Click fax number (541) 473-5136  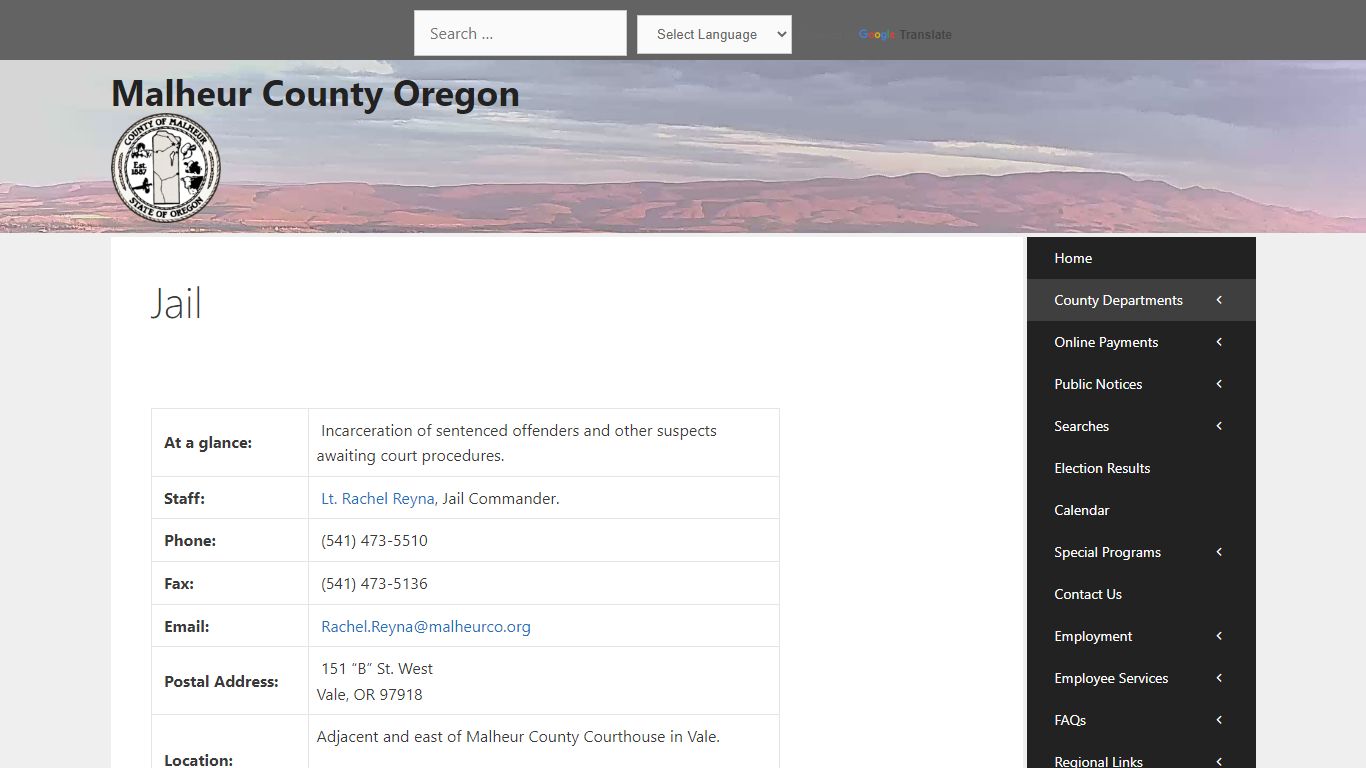(374, 584)
